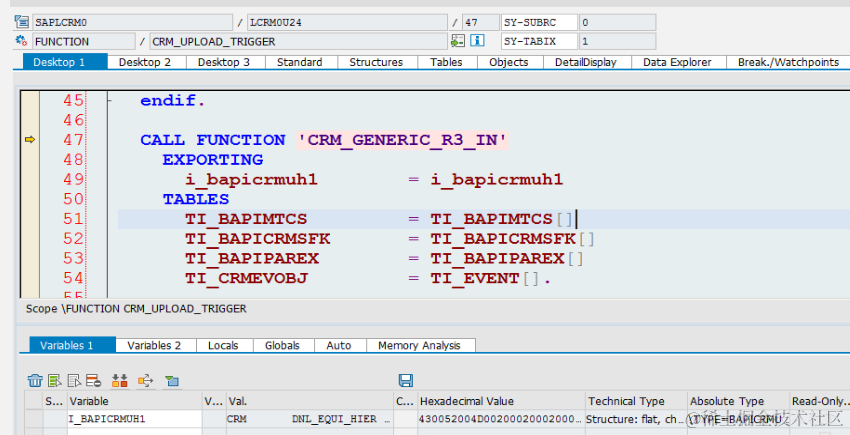Open the DetailDisplay tab

coord(586,62)
